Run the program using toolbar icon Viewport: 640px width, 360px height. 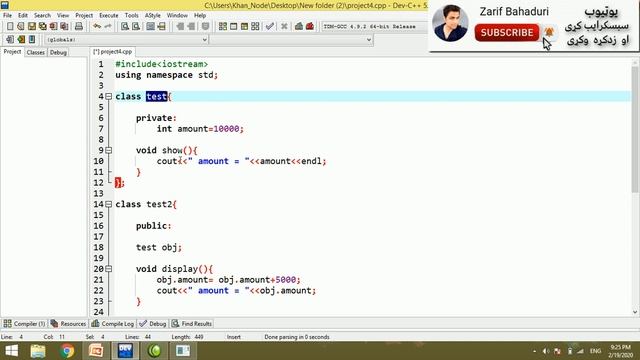coord(233,27)
